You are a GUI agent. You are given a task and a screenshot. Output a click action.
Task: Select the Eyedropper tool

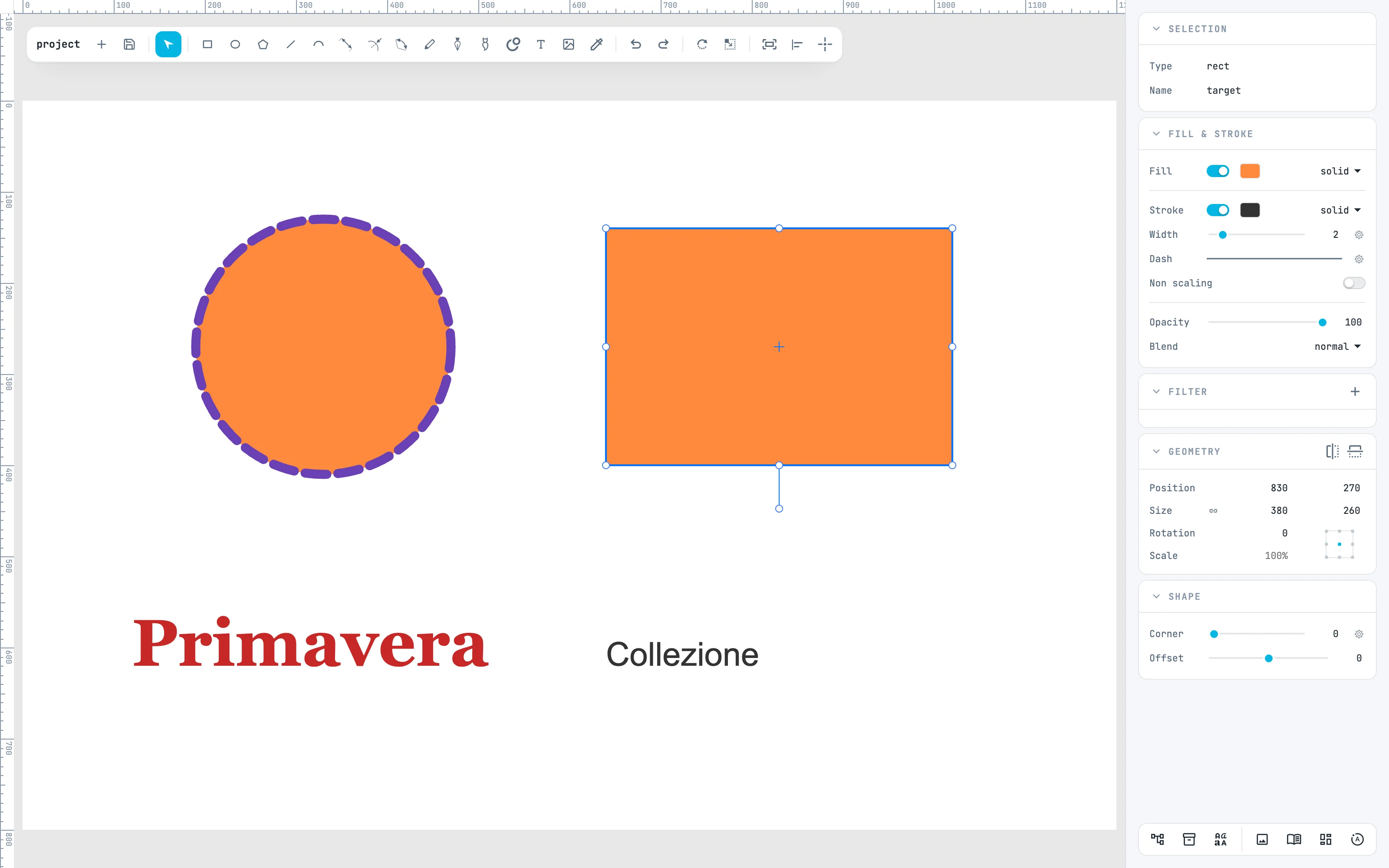(x=596, y=44)
